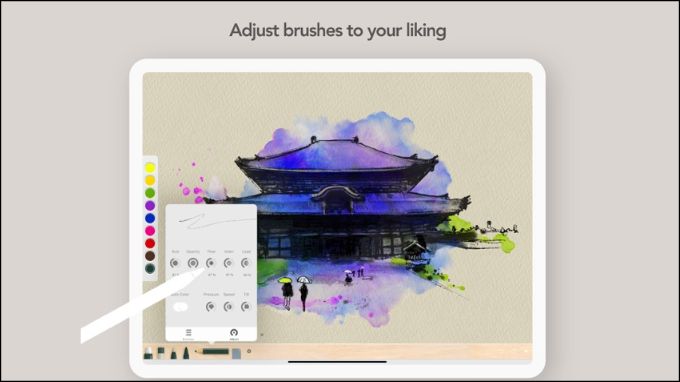Select the first brush in bottom tray
This screenshot has width=680, height=382.
coord(148,353)
